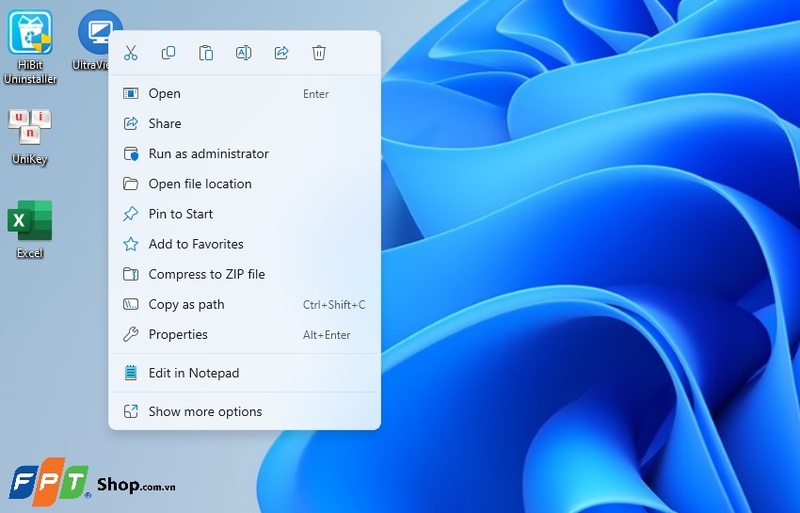The width and height of the screenshot is (800, 513).
Task: Click the Cut scissors icon
Action: click(130, 53)
